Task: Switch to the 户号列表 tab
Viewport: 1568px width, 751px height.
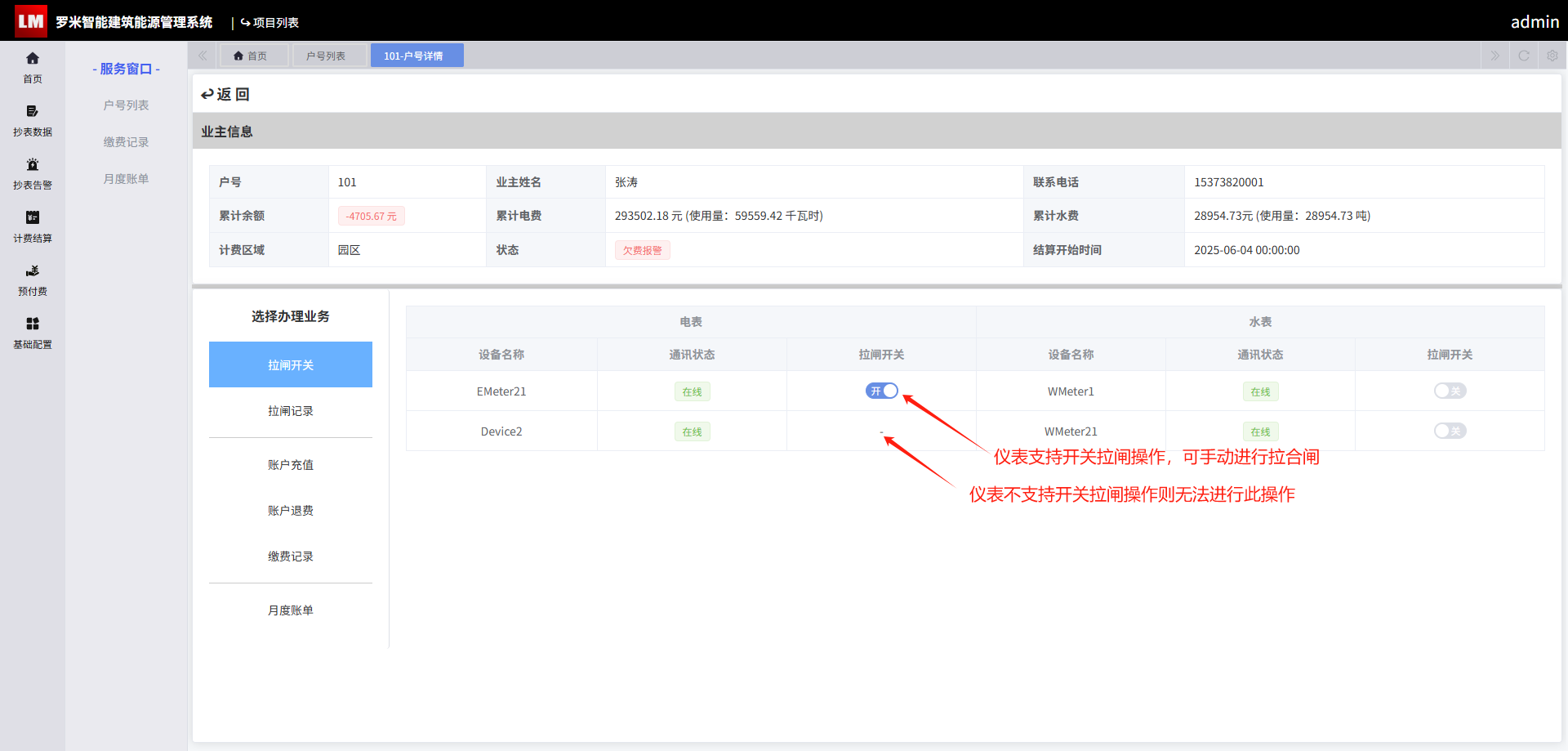Action: pos(330,56)
